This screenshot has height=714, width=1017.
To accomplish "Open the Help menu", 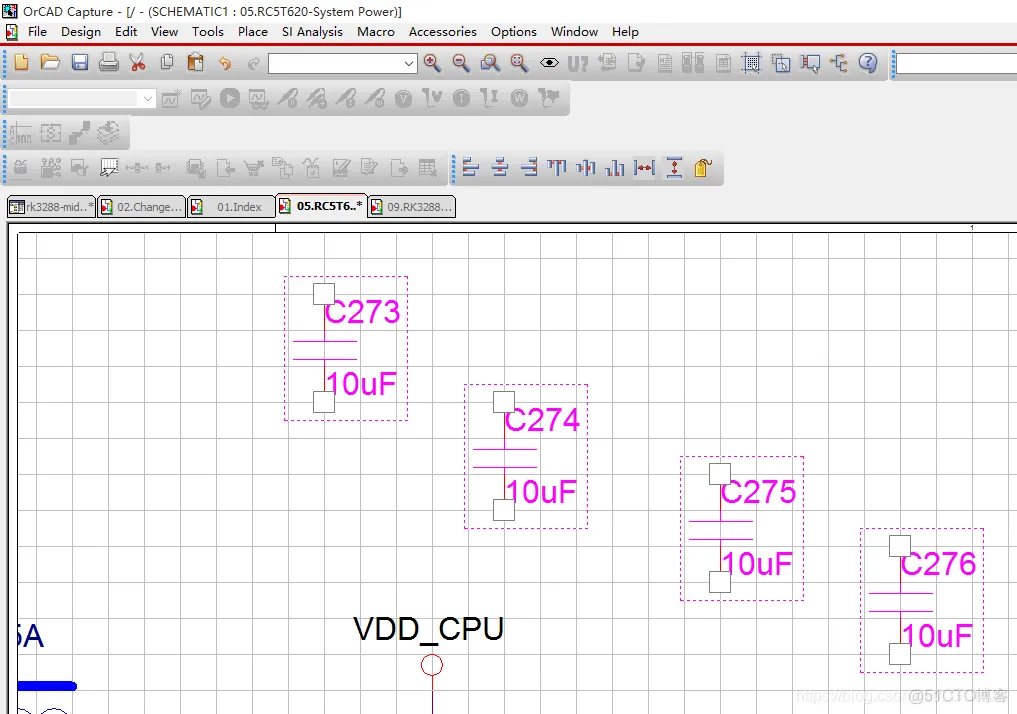I will click(625, 32).
